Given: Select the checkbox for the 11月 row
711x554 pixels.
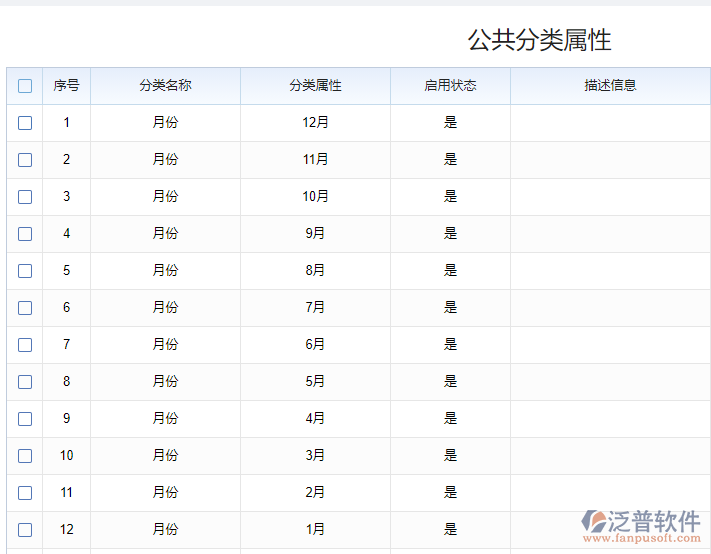Looking at the screenshot, I should pyautogui.click(x=25, y=160).
